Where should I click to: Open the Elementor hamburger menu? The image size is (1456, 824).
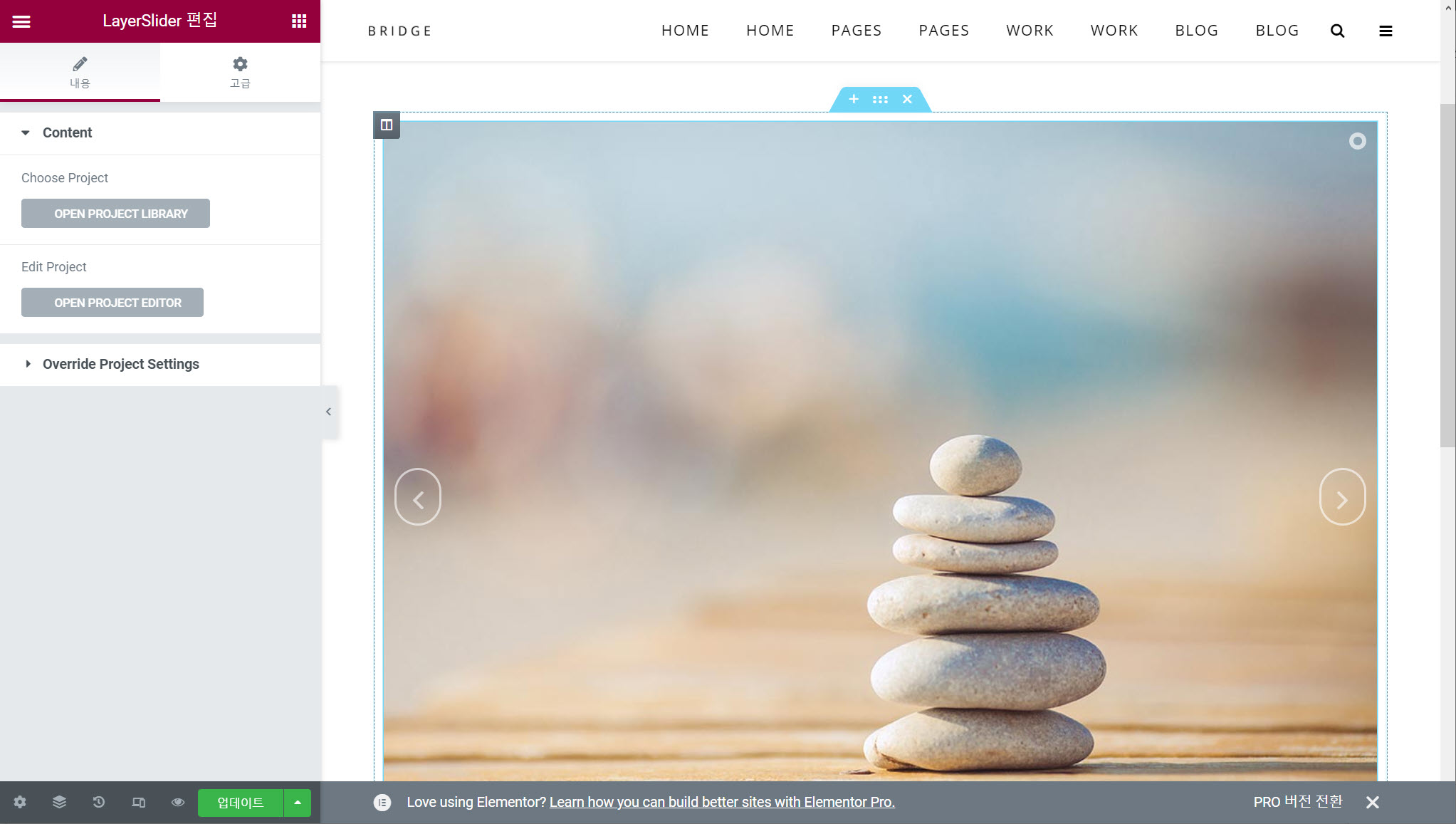tap(21, 21)
